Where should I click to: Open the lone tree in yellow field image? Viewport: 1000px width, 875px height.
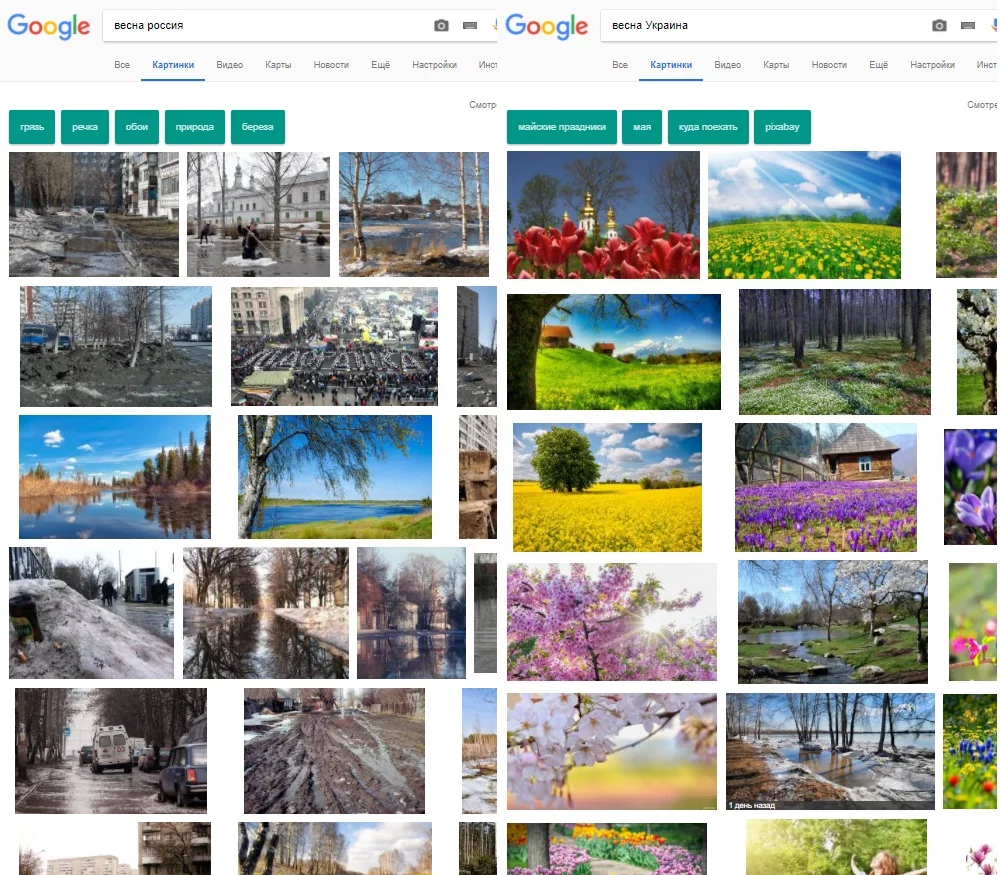(x=607, y=487)
